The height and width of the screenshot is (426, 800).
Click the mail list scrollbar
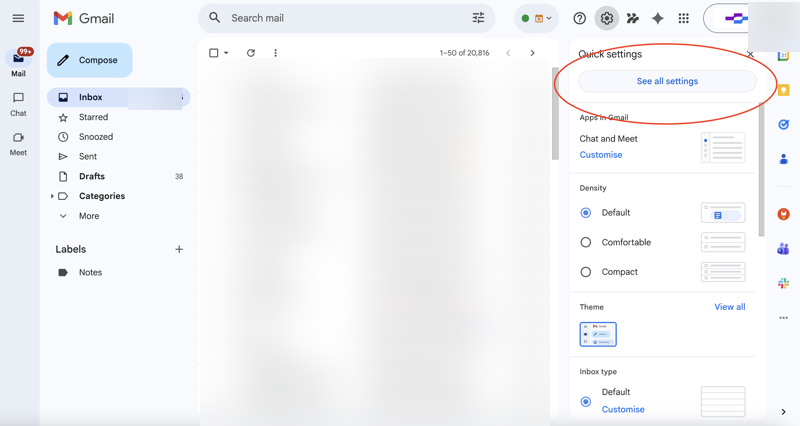(x=555, y=113)
